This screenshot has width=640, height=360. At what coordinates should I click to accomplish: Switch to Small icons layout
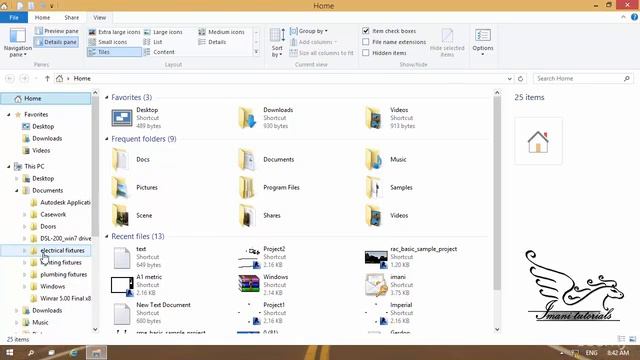[108, 42]
